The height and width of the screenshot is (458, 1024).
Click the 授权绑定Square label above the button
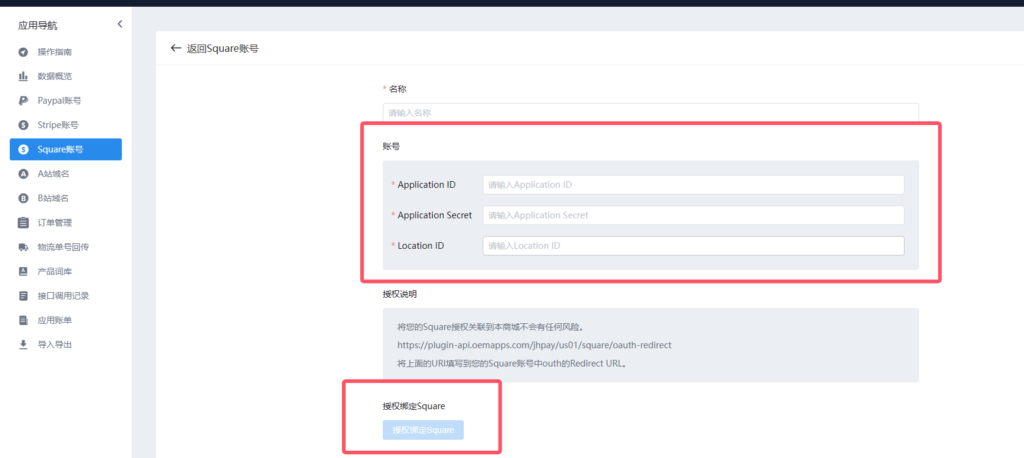(x=414, y=406)
